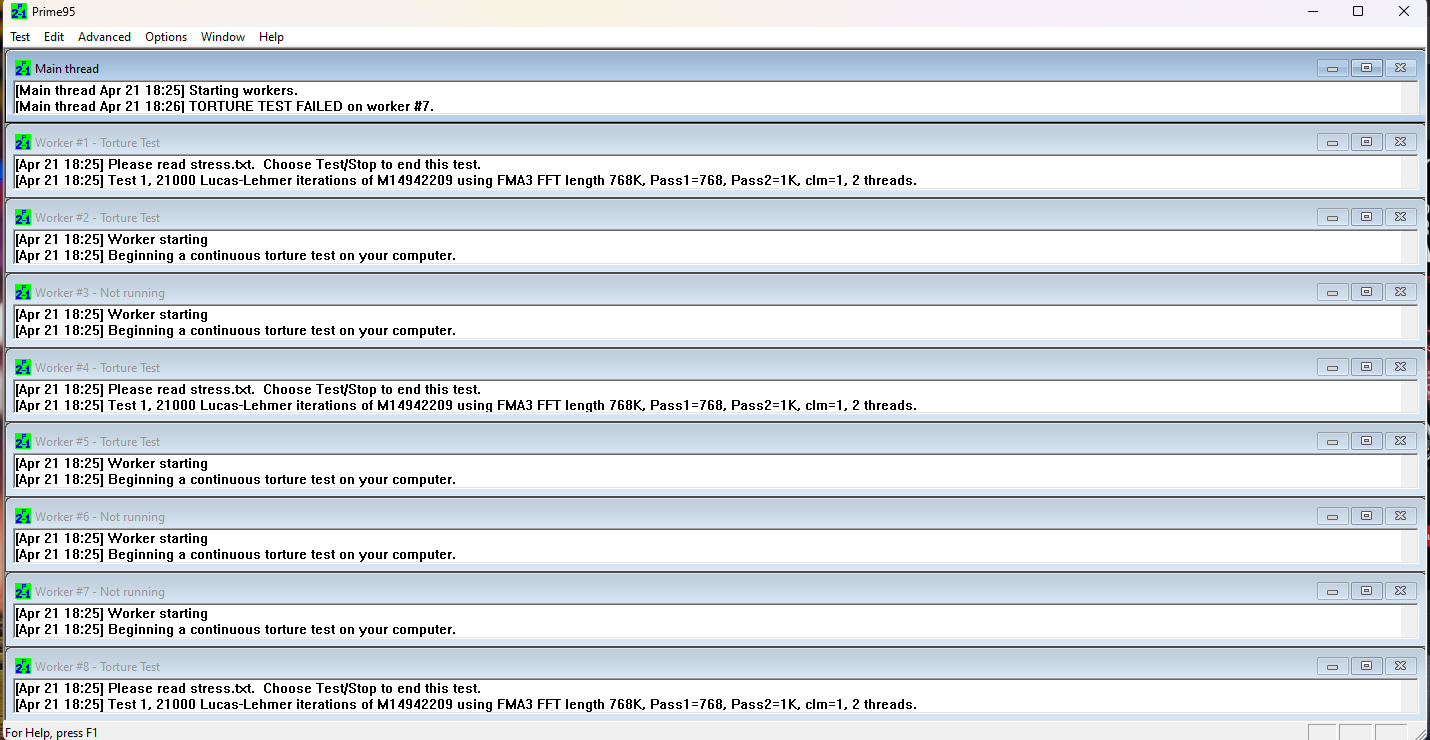
Task: Minimize the Main thread child window
Action: pos(1332,68)
